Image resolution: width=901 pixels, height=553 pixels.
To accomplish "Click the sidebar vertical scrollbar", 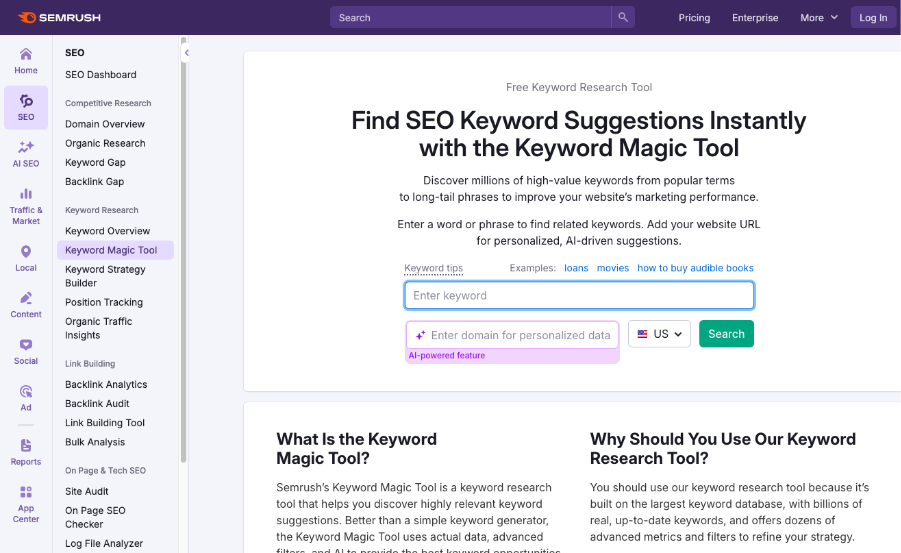I will click(183, 260).
